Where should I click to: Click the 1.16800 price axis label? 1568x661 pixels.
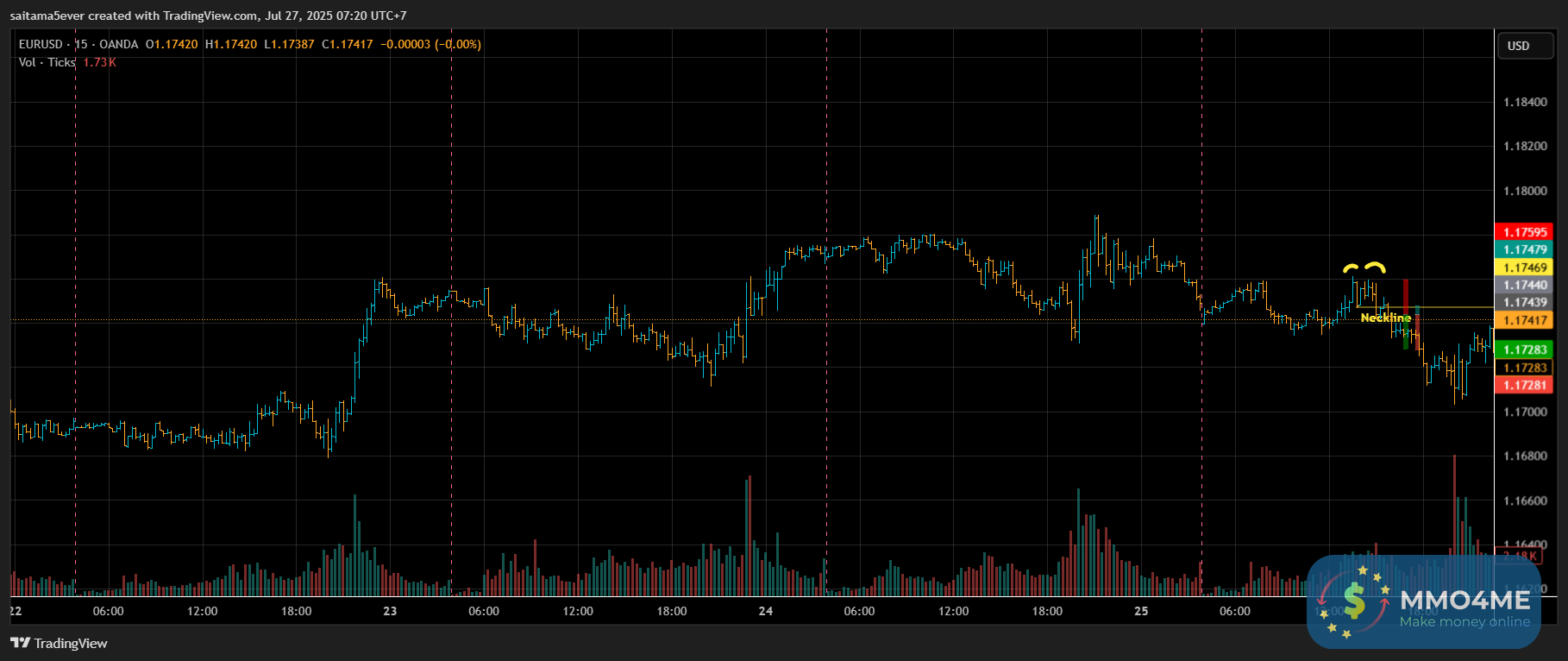pyautogui.click(x=1525, y=456)
